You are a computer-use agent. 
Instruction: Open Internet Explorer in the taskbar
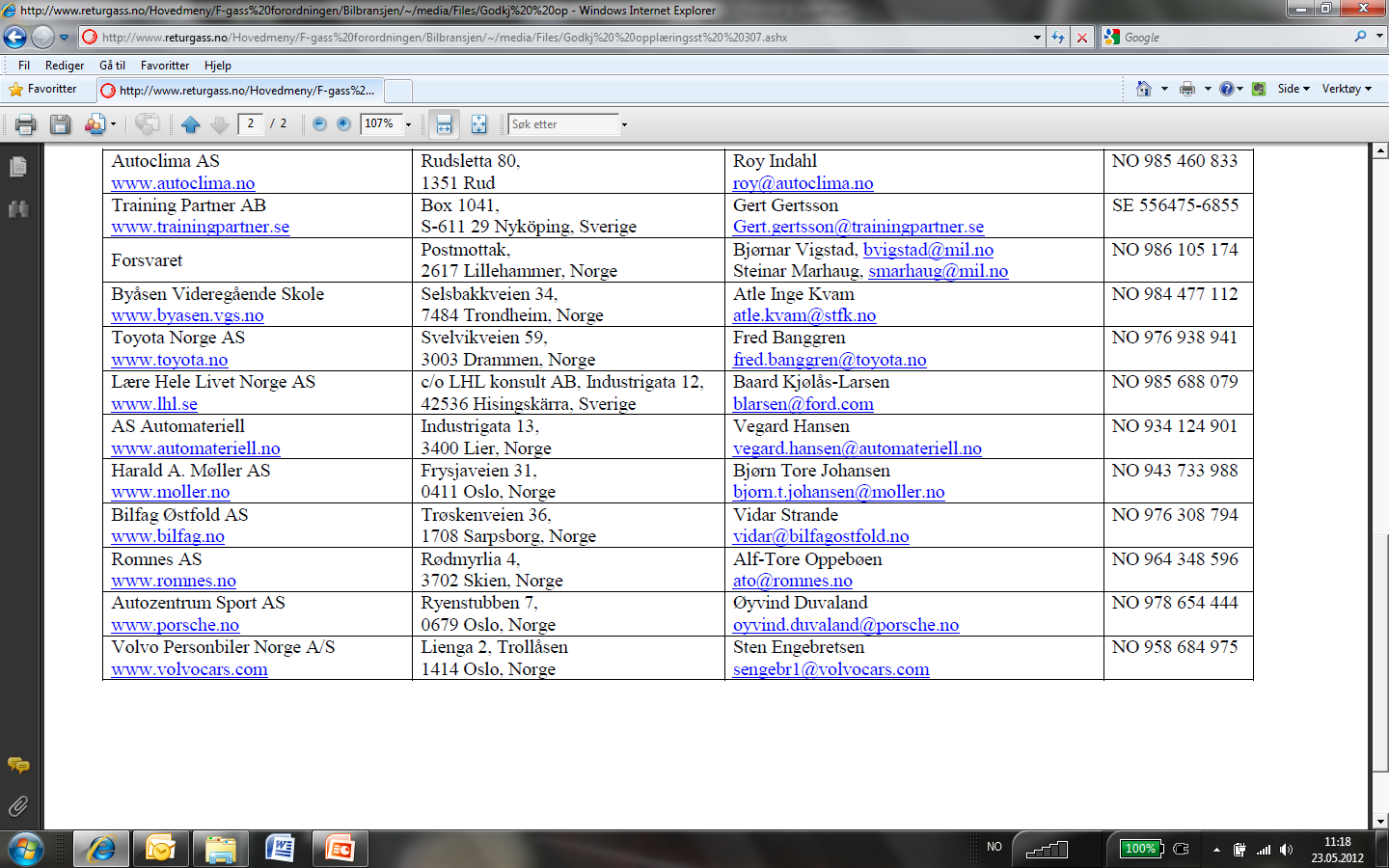101,849
